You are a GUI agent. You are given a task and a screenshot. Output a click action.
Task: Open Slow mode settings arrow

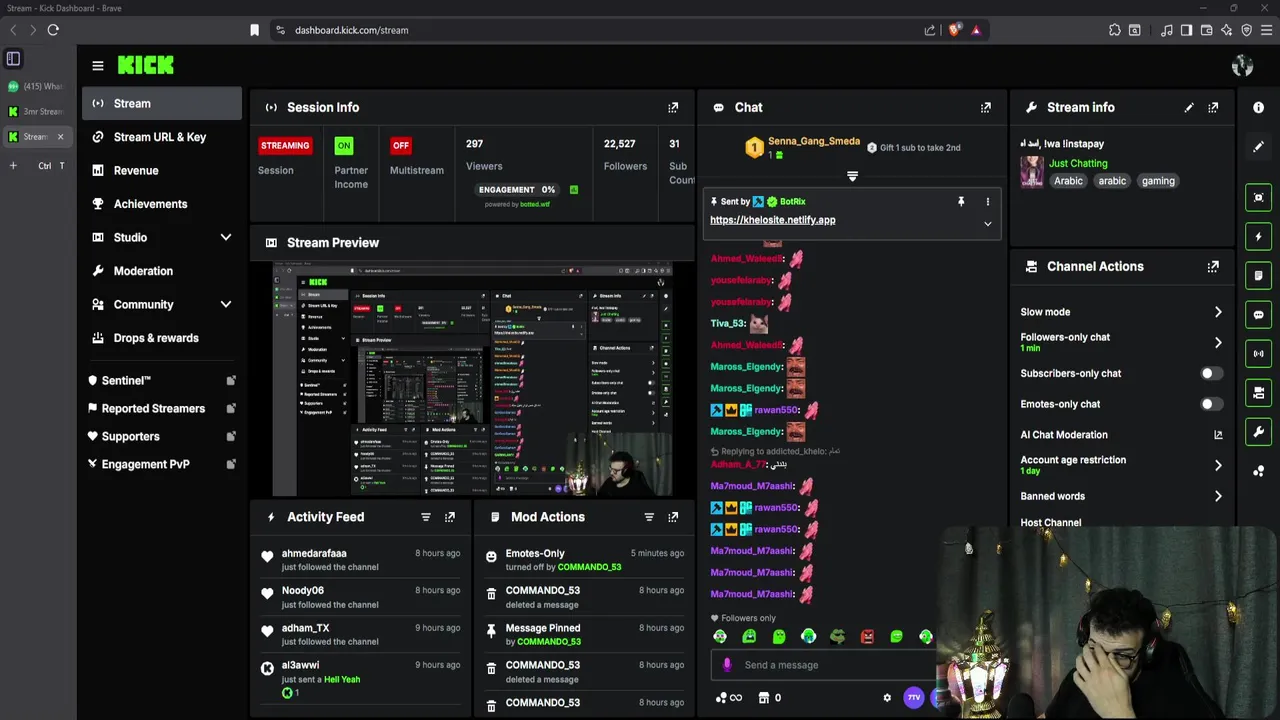[x=1218, y=312]
